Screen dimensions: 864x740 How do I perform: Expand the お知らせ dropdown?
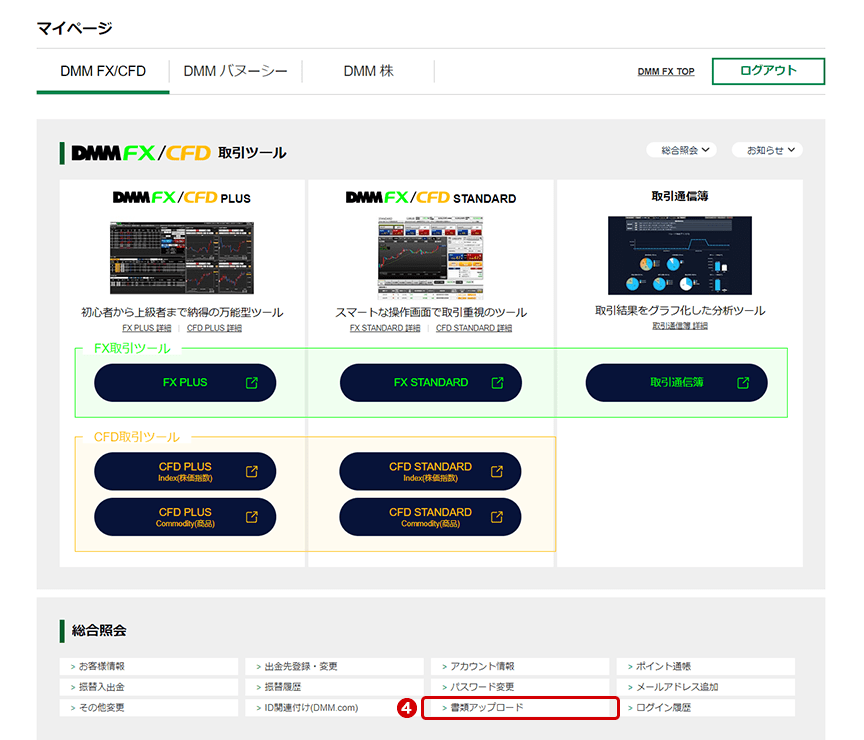coord(767,150)
